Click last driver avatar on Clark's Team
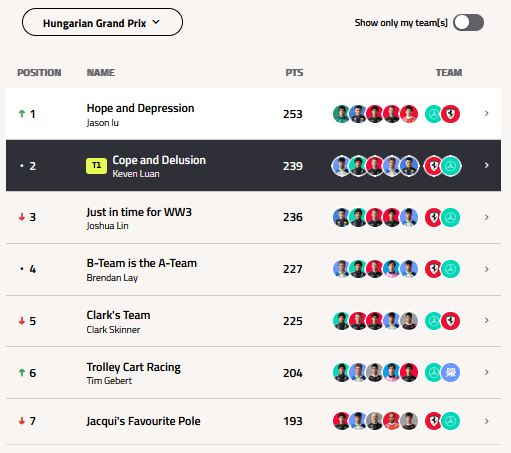 click(x=409, y=321)
